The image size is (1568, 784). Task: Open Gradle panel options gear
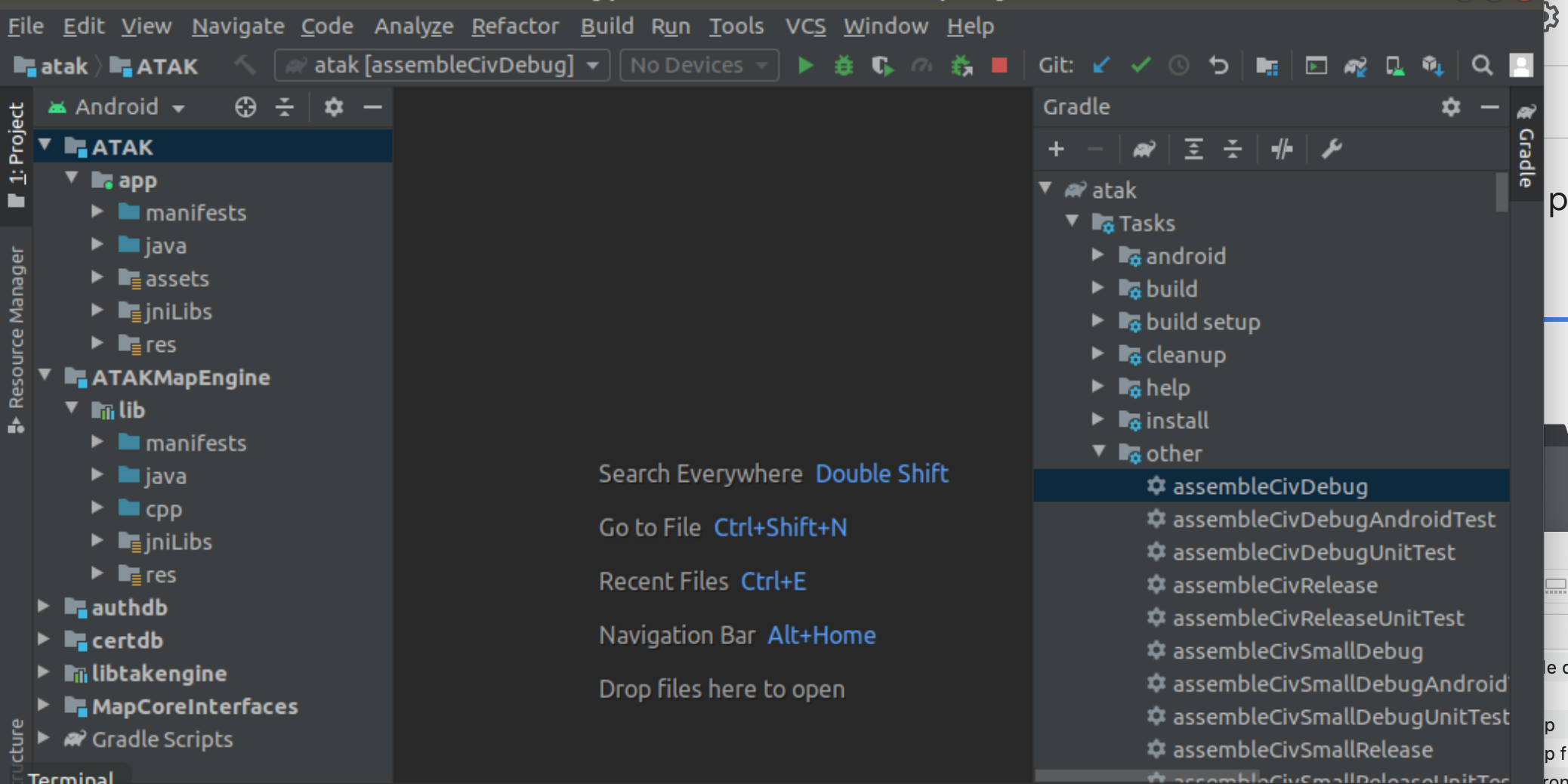click(x=1451, y=107)
